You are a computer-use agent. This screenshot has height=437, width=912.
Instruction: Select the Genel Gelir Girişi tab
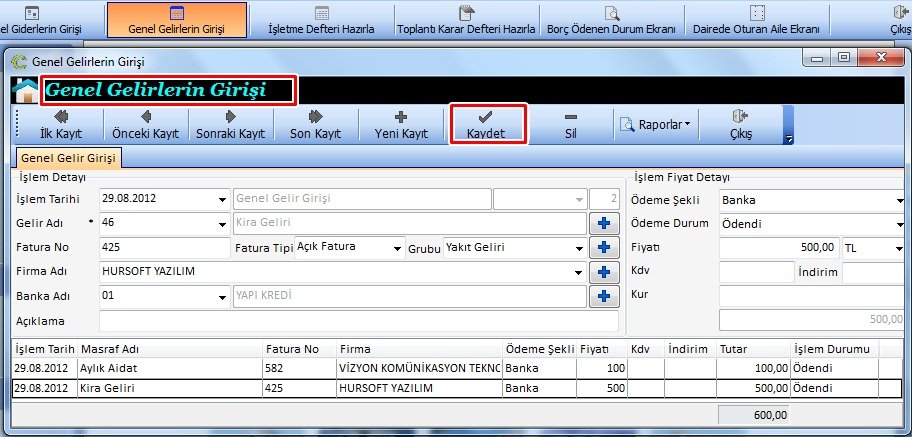68,158
